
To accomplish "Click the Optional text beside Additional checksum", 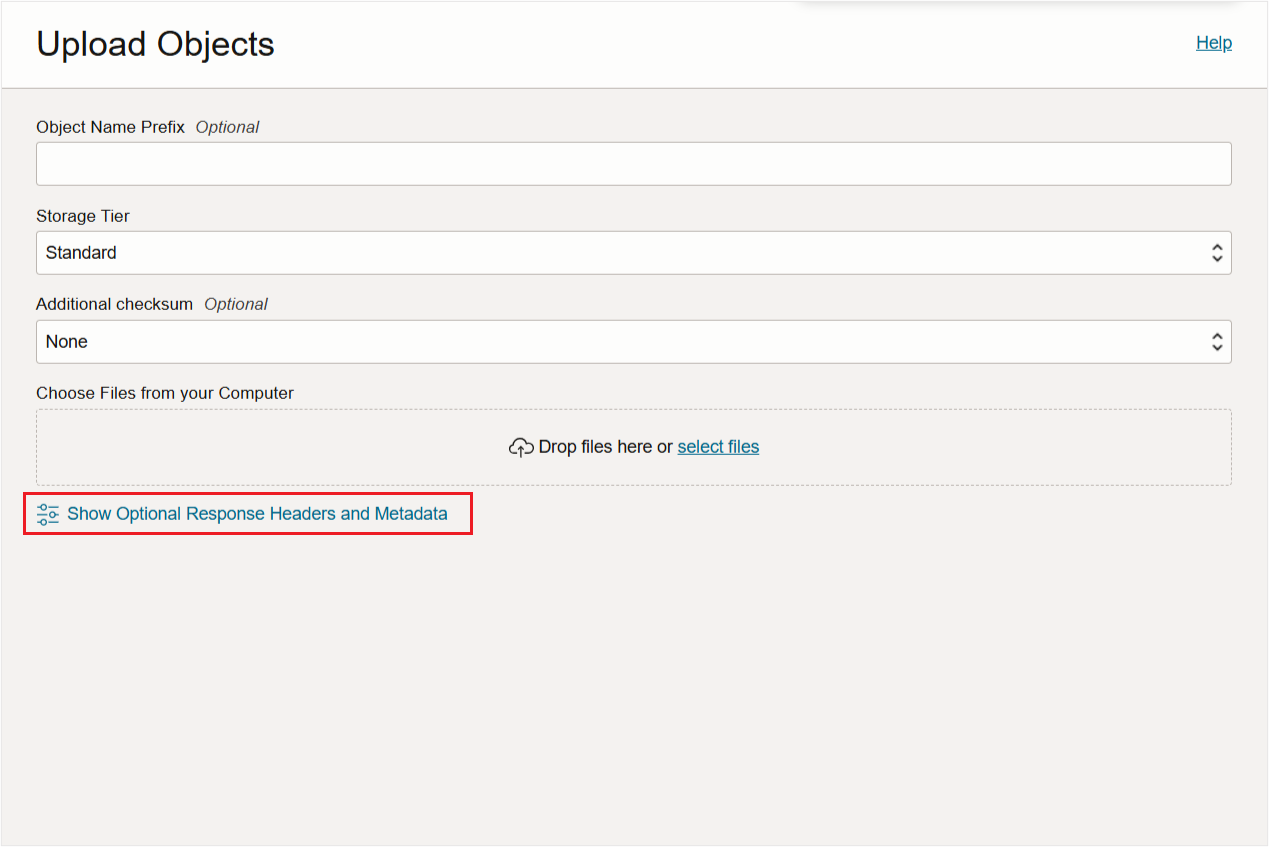I will click(x=236, y=304).
